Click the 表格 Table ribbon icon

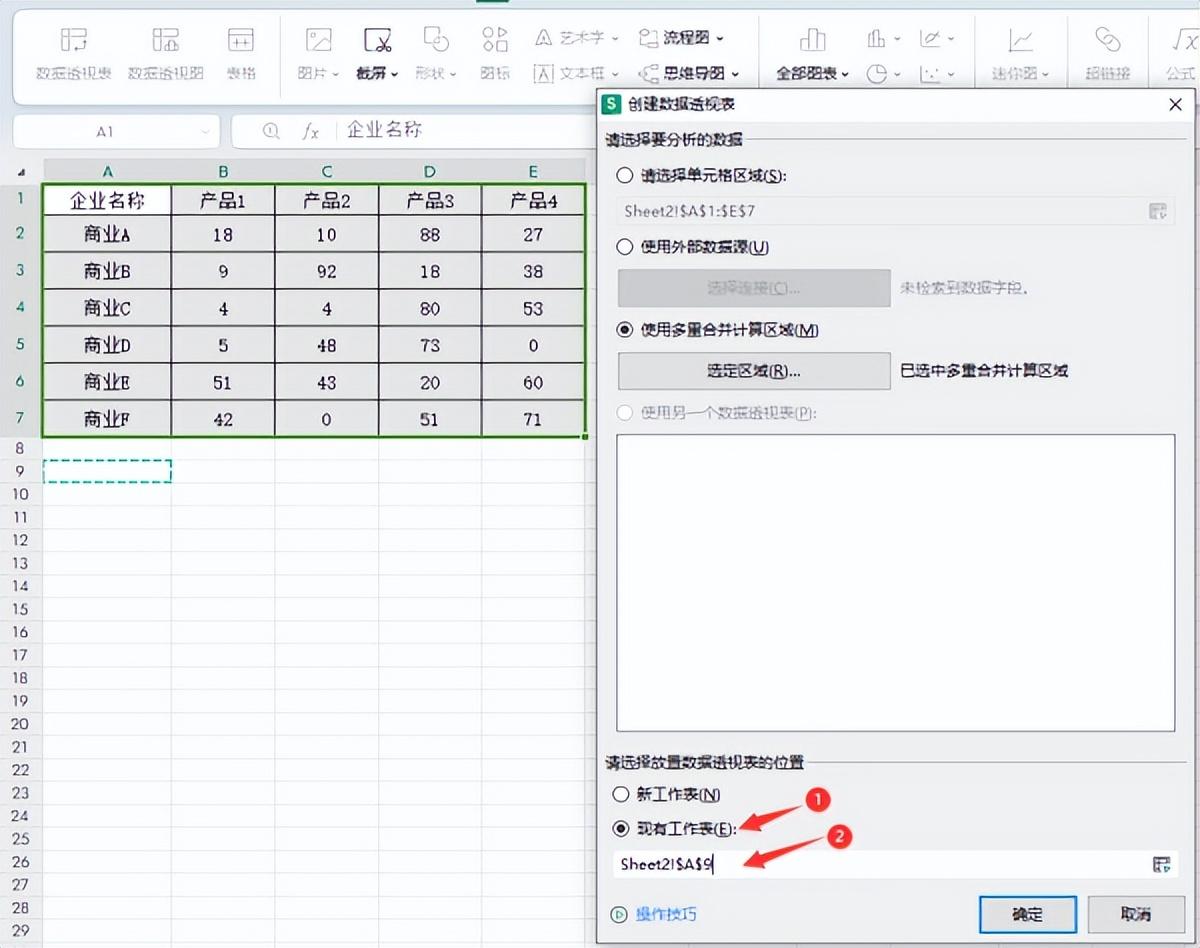[241, 40]
